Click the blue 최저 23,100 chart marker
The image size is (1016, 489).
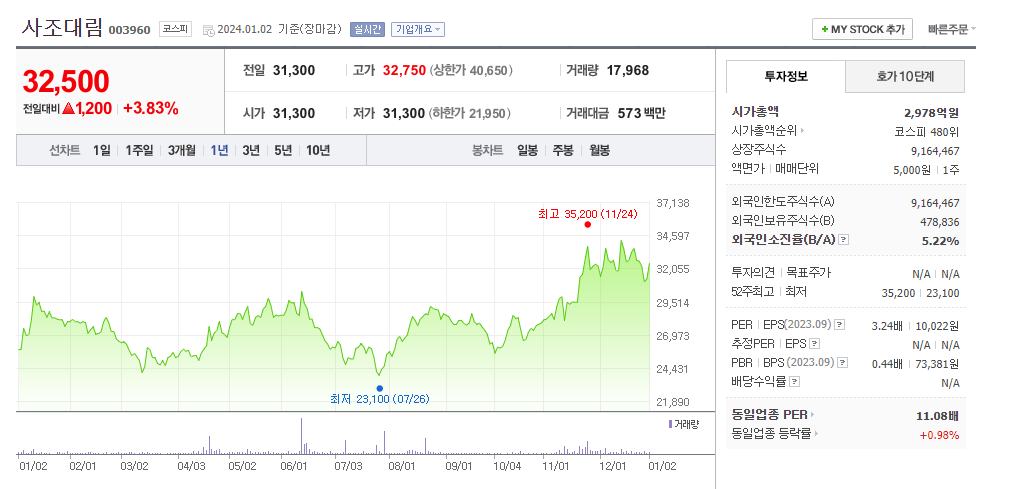point(379,389)
